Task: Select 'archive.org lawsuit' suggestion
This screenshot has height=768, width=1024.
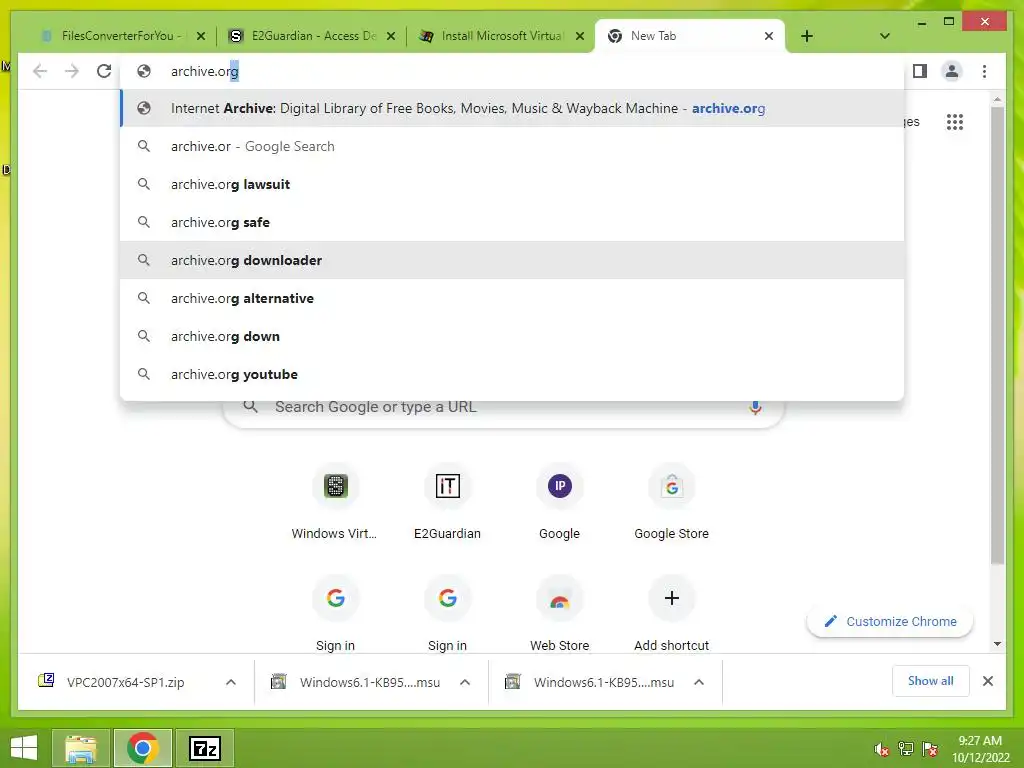Action: (x=513, y=184)
